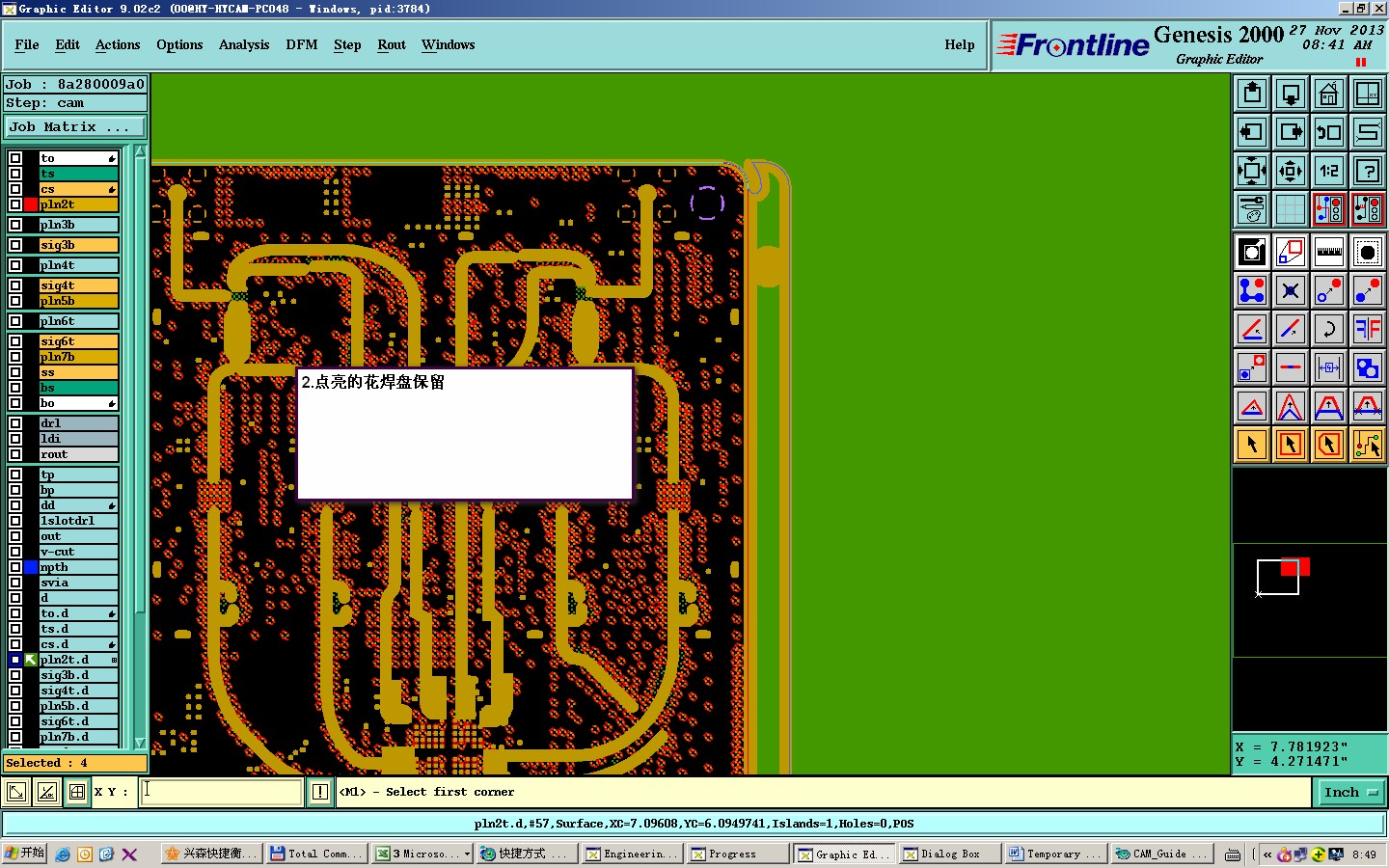1389x868 pixels.
Task: Open the DFM menu
Action: pyautogui.click(x=302, y=44)
